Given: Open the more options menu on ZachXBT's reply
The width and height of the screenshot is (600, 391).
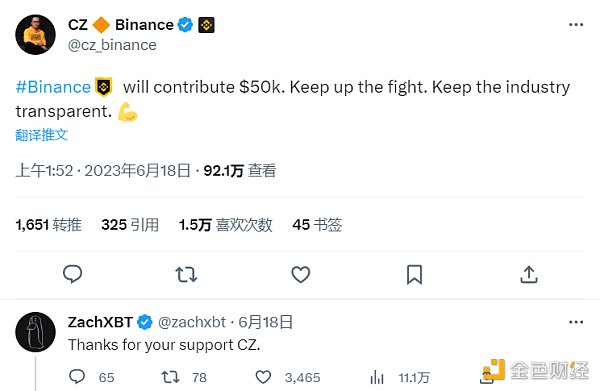Looking at the screenshot, I should coord(576,322).
